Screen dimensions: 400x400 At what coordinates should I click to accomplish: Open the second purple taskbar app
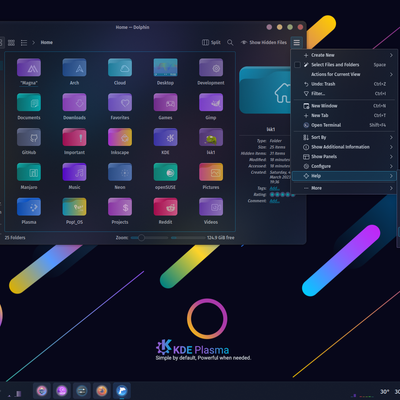(x=62, y=390)
